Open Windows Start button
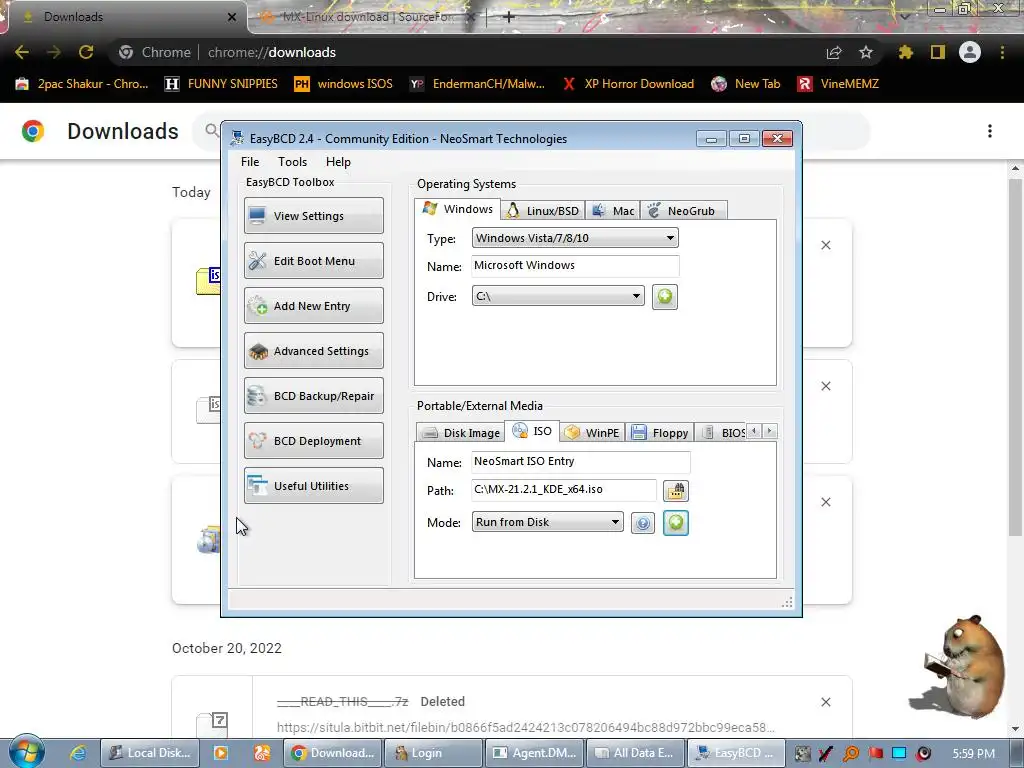 [x=26, y=752]
